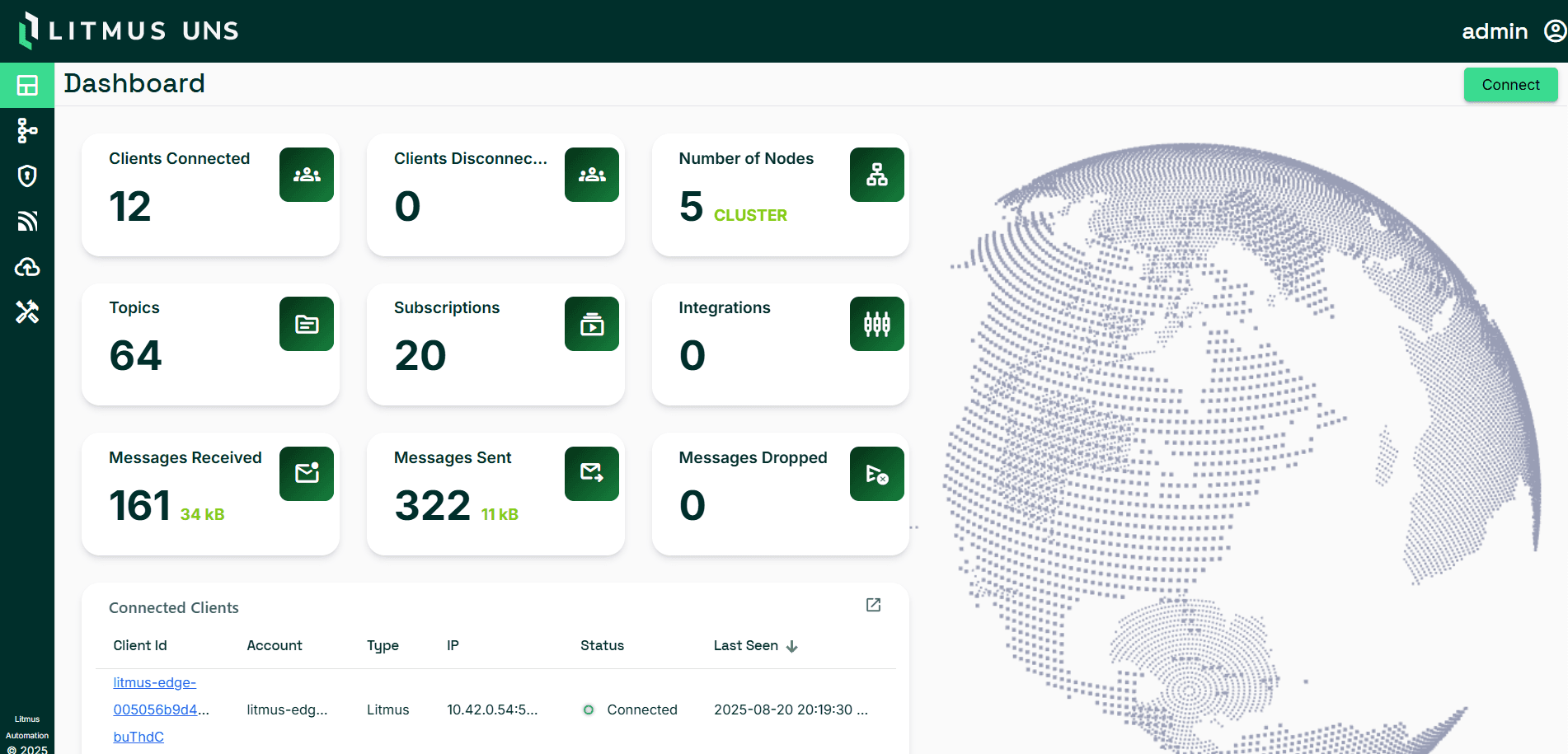The image size is (1568, 754).
Task: Open the cloud upload section in sidebar
Action: click(27, 266)
